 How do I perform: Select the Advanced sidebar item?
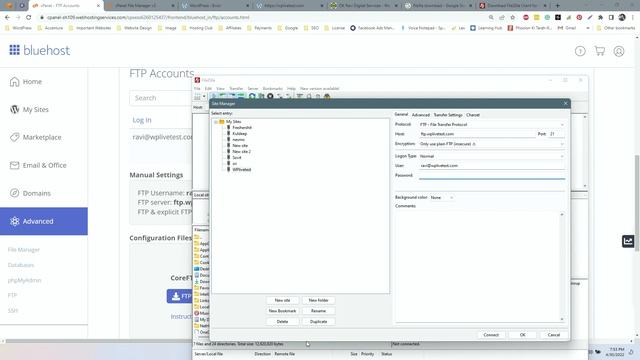click(44, 221)
